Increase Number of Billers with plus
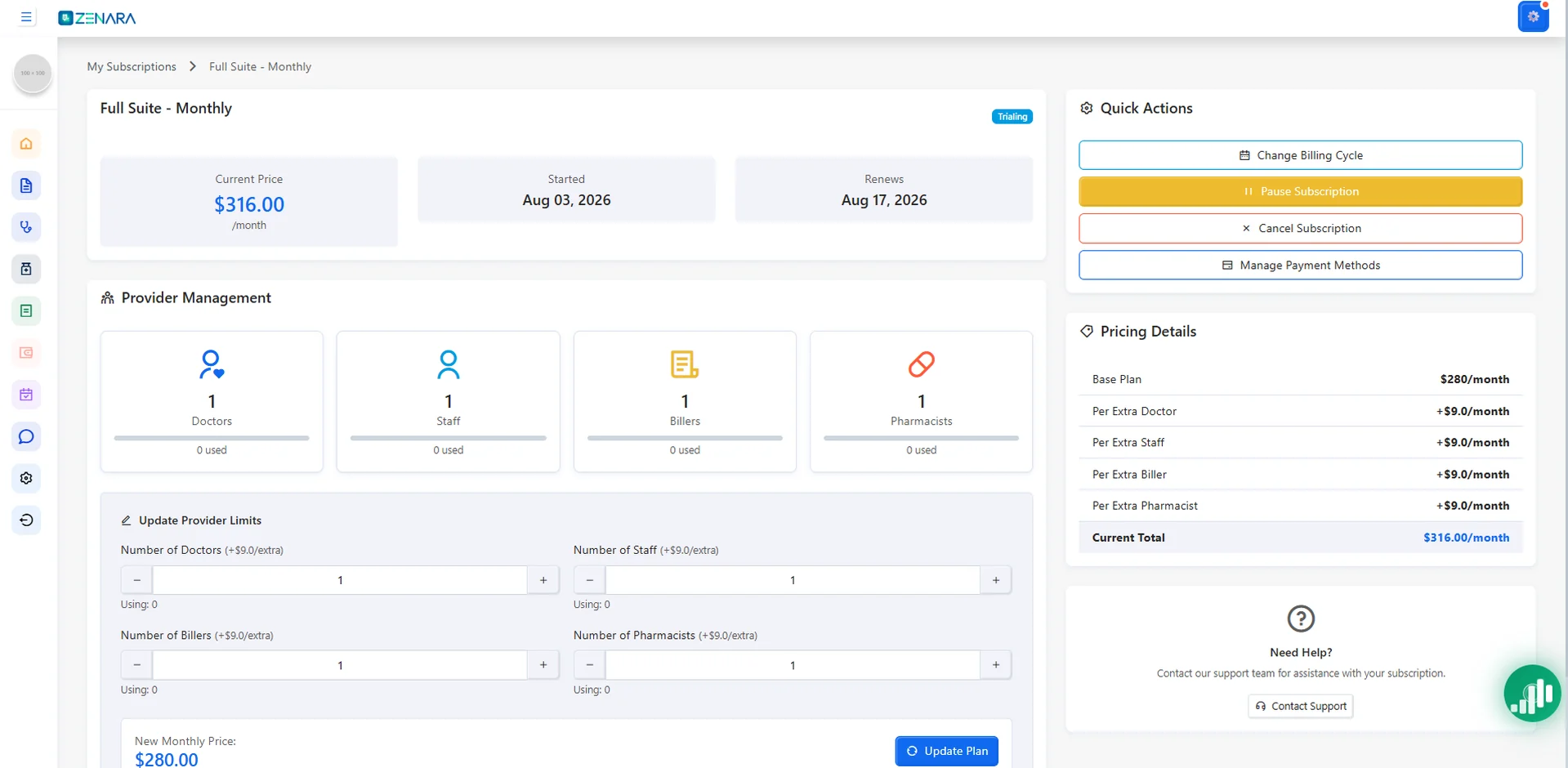The image size is (1568, 768). pyautogui.click(x=543, y=665)
